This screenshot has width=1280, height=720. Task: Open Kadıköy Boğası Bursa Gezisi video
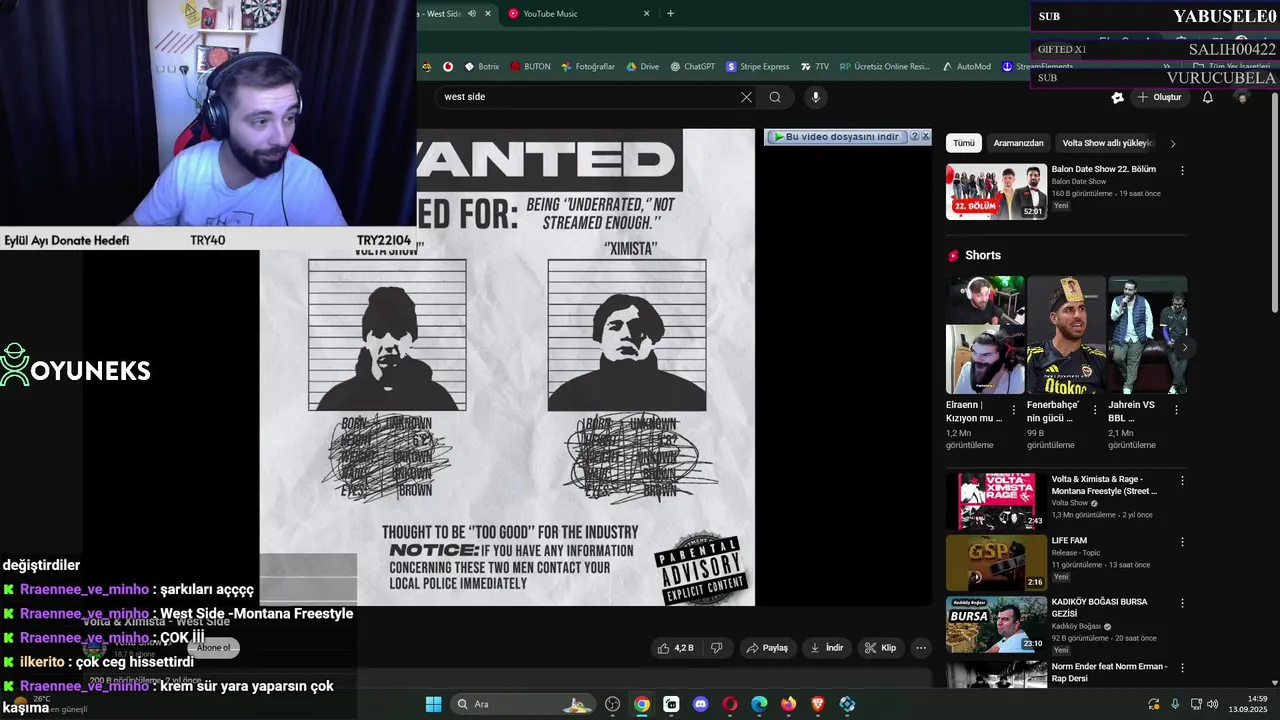click(x=996, y=624)
